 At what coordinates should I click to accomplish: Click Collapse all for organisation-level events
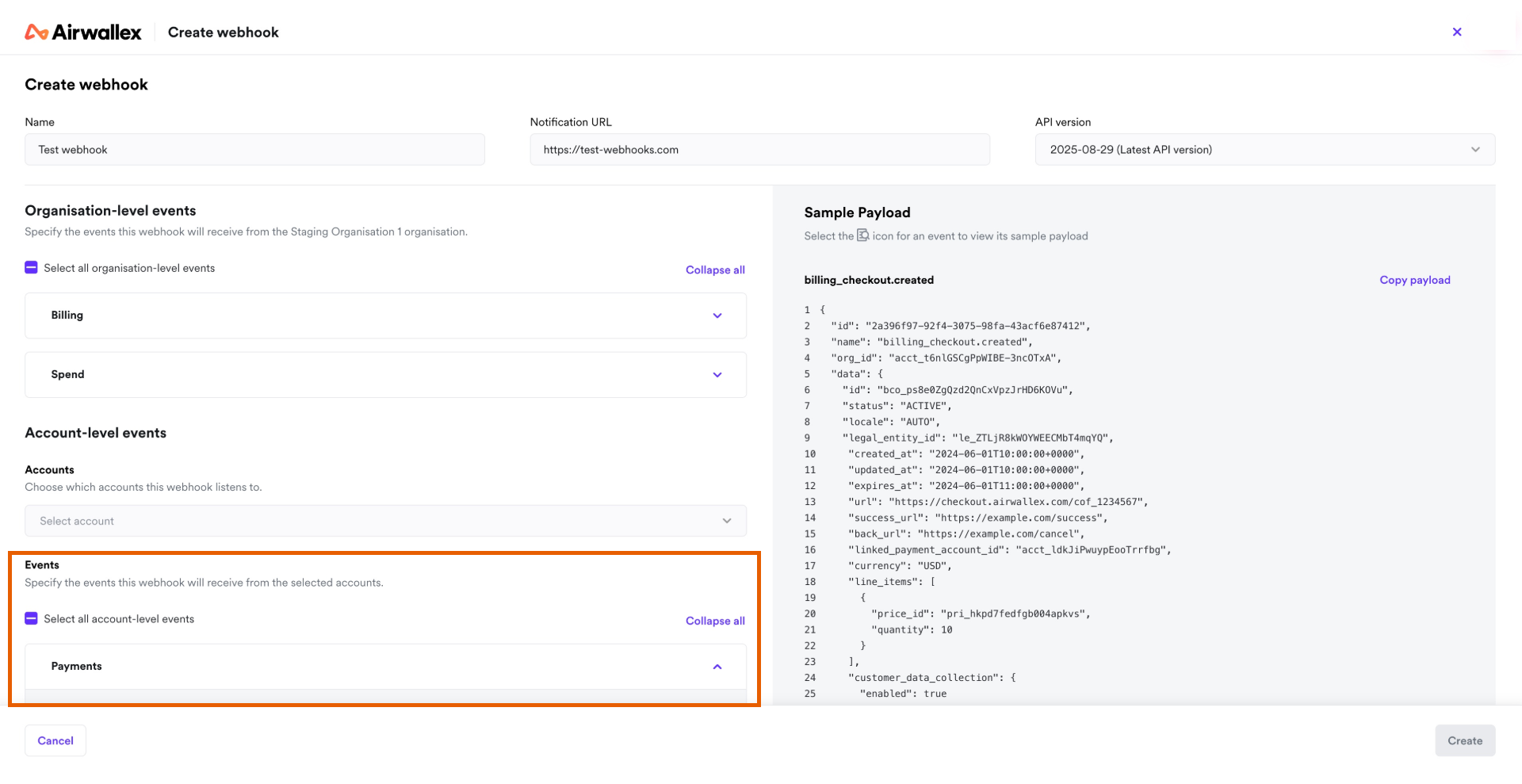point(715,270)
